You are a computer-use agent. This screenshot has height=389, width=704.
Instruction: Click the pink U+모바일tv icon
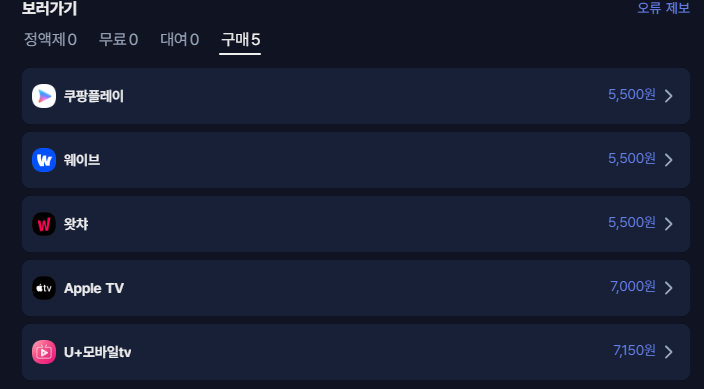[x=44, y=352]
